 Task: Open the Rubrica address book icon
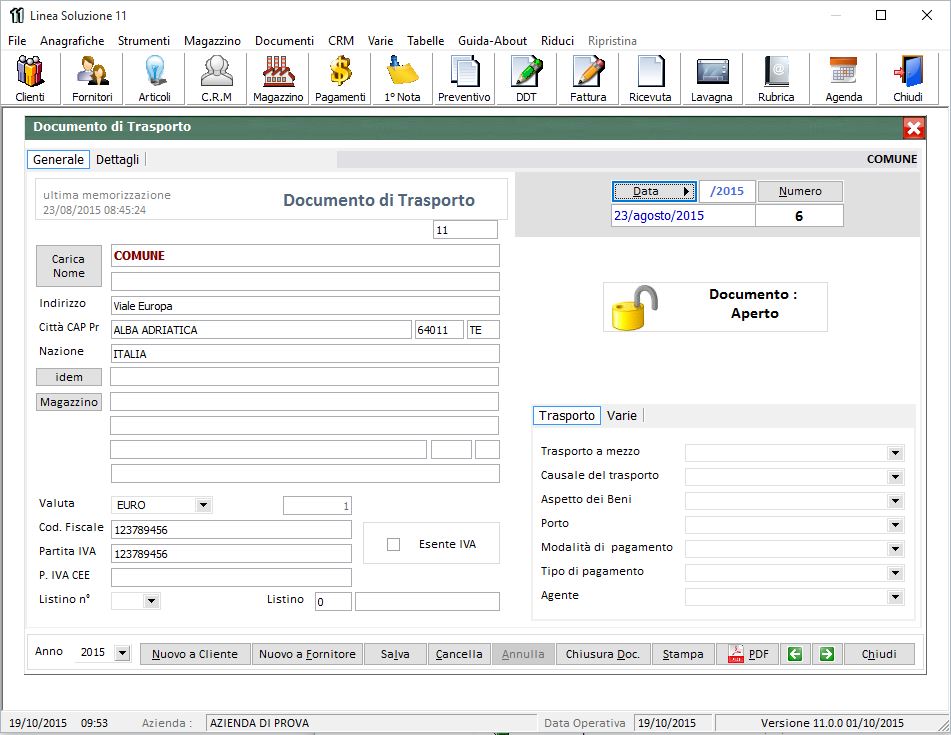[776, 78]
